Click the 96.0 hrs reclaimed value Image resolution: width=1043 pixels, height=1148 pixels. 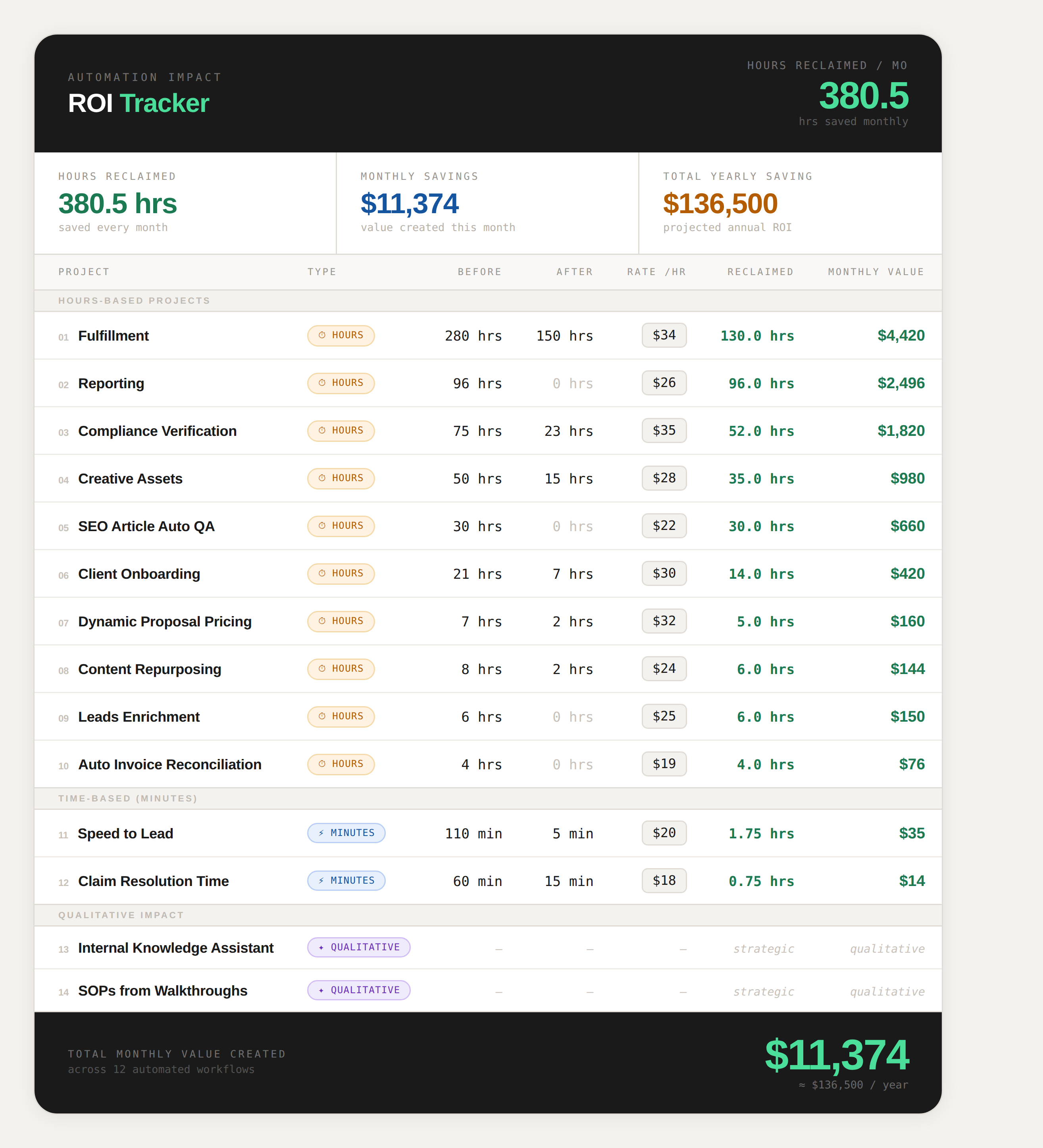761,384
